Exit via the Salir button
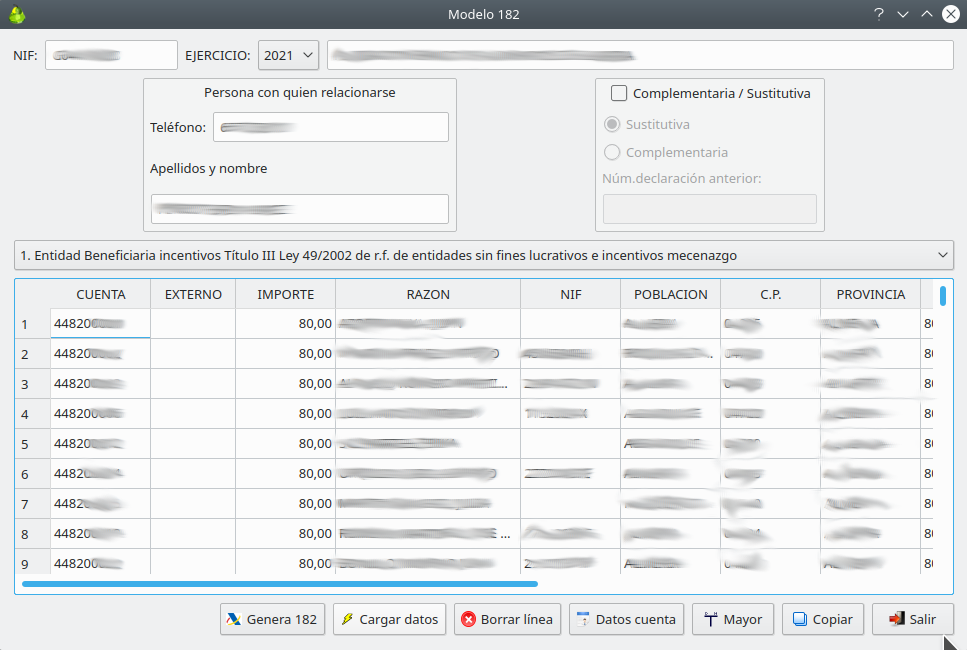967x650 pixels. [x=913, y=619]
